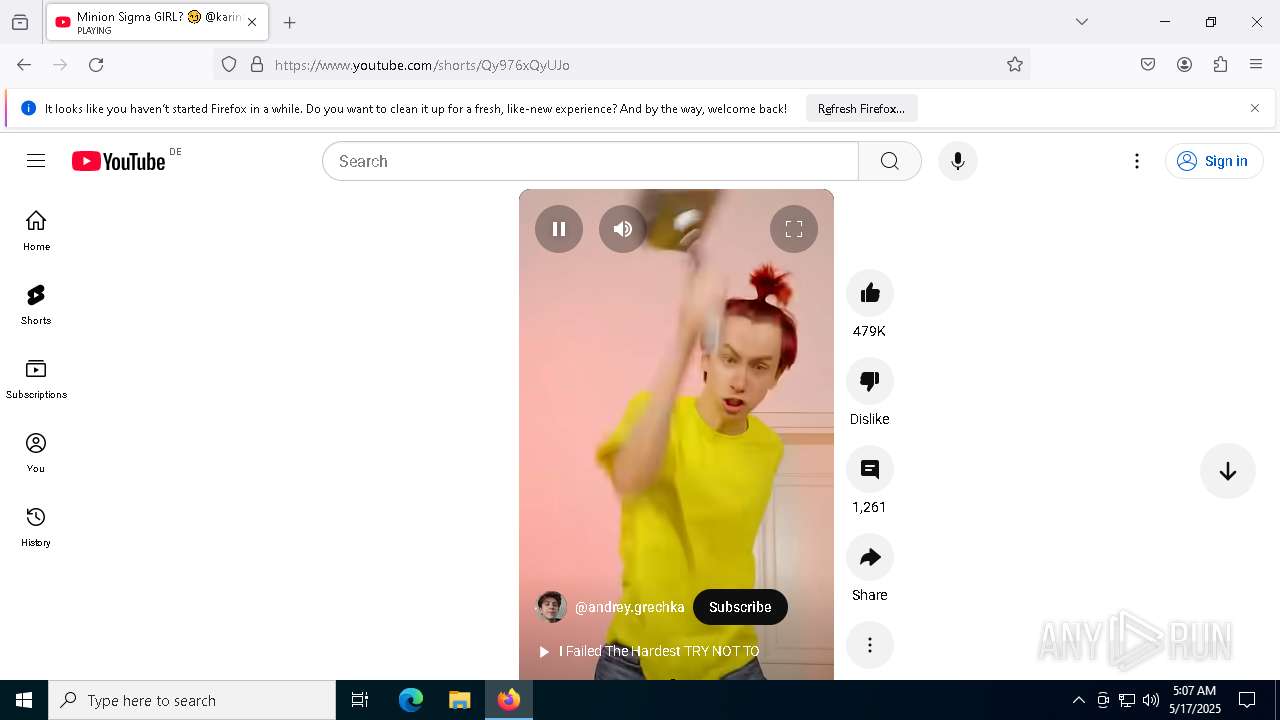This screenshot has width=1280, height=720.
Task: Enter fullscreen on the Short
Action: pos(794,229)
